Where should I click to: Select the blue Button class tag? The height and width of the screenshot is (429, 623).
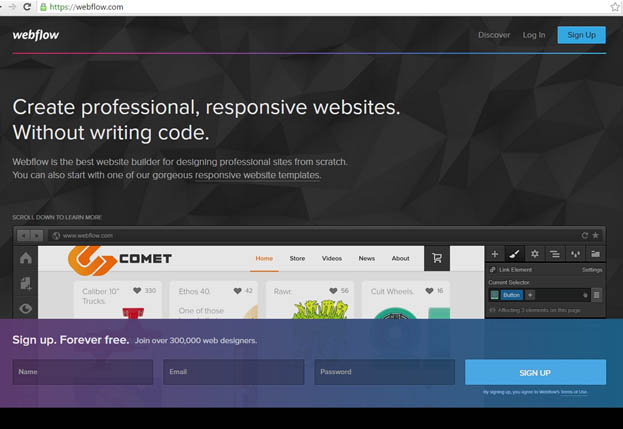click(511, 295)
